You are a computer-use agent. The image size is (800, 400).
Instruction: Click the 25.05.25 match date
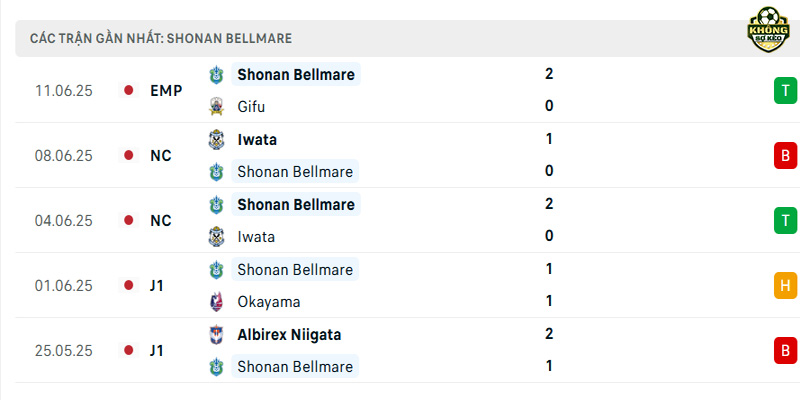pos(64,351)
